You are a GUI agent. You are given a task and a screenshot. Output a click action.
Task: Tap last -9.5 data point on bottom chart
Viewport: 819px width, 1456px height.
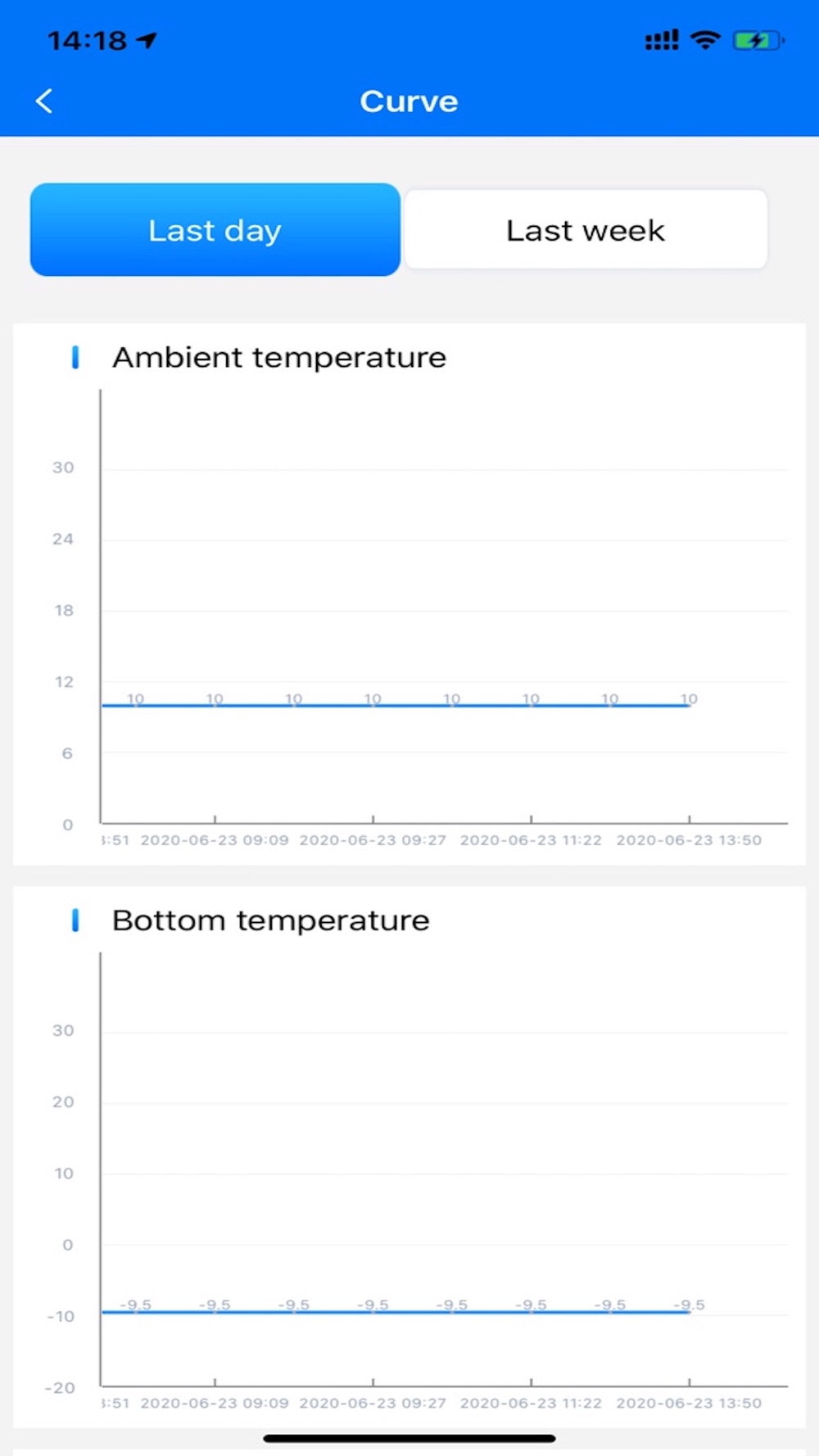pos(689,1310)
